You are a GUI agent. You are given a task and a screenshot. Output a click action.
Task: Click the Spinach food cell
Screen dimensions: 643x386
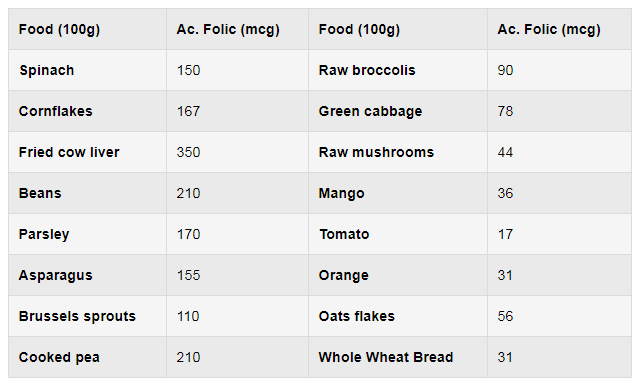(x=87, y=70)
